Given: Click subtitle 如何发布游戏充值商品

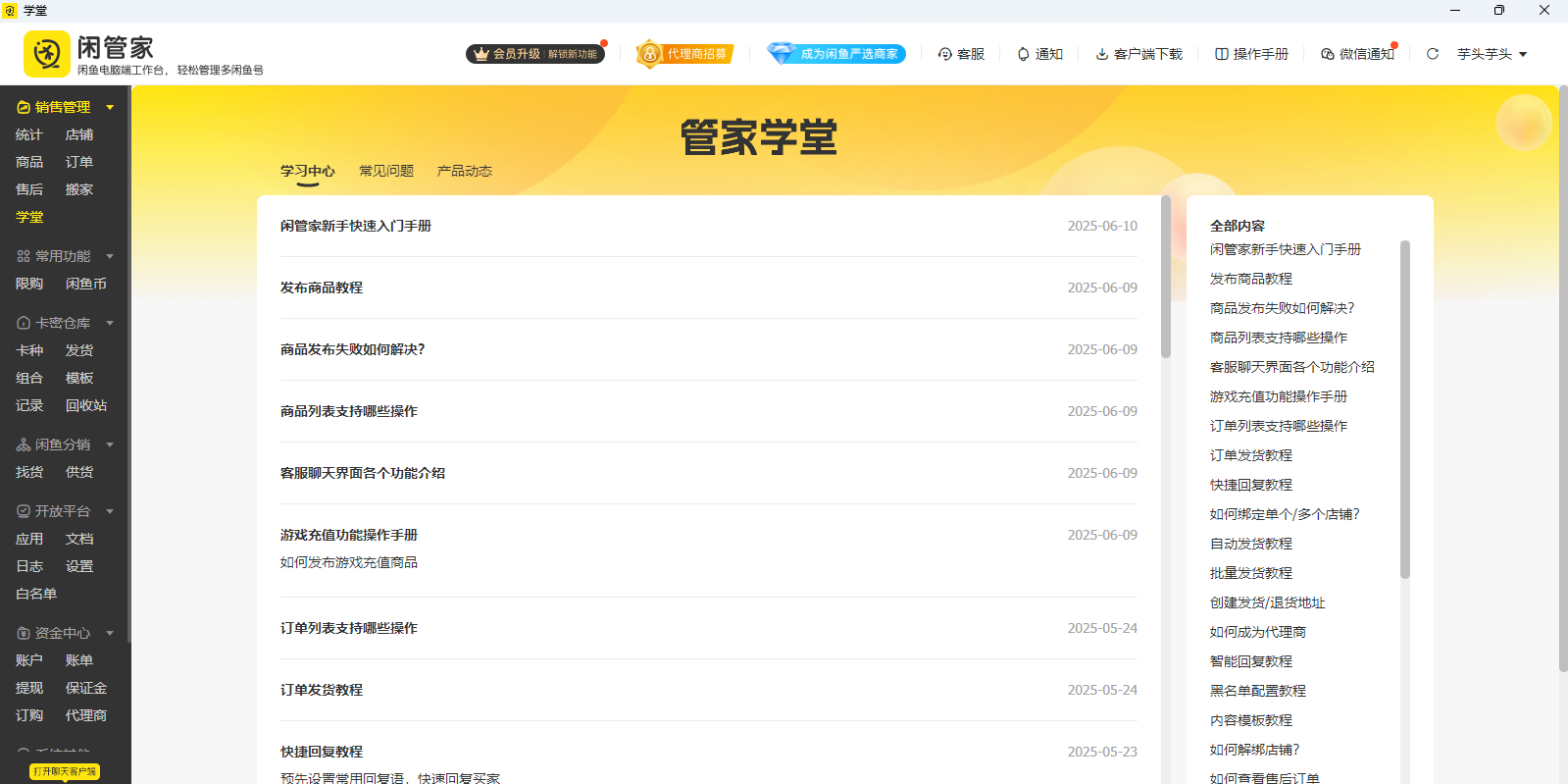Looking at the screenshot, I should point(349,562).
